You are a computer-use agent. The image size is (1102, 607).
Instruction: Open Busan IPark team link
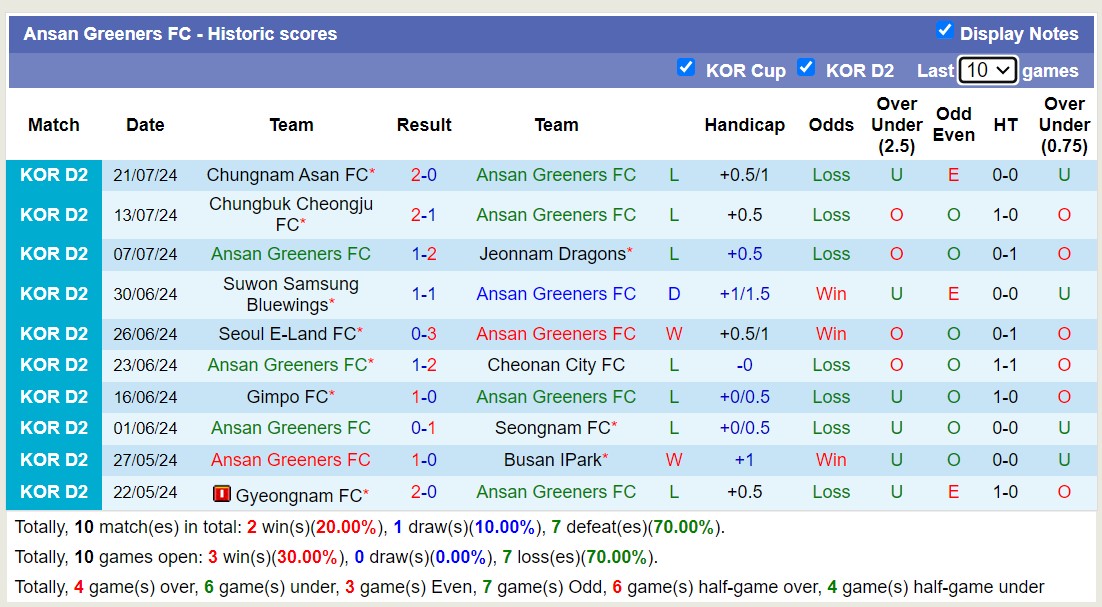click(x=552, y=460)
